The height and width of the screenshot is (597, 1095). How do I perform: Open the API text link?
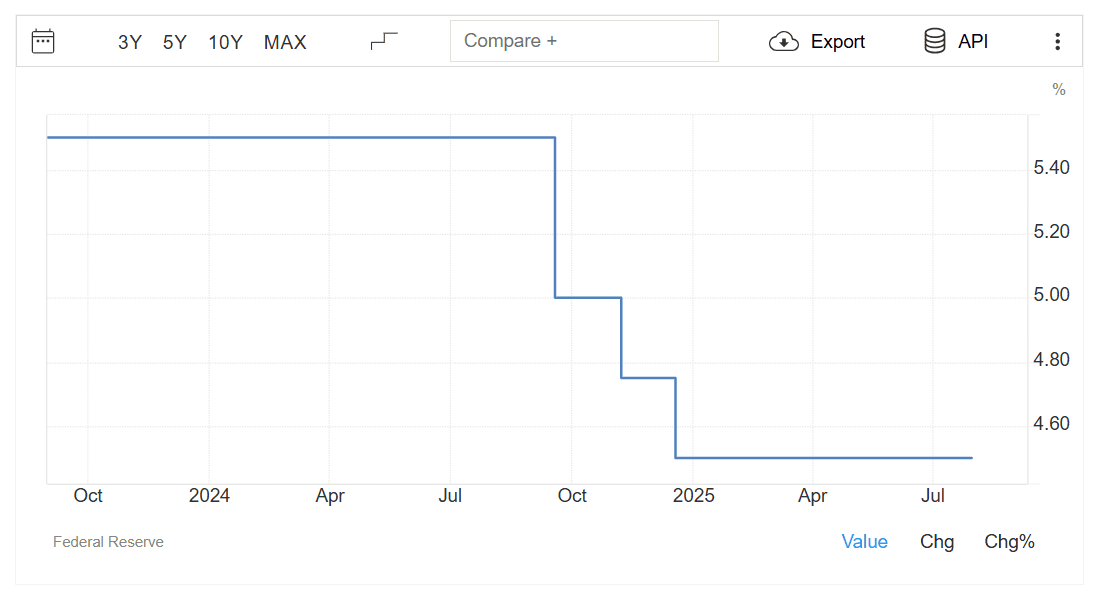pos(973,42)
